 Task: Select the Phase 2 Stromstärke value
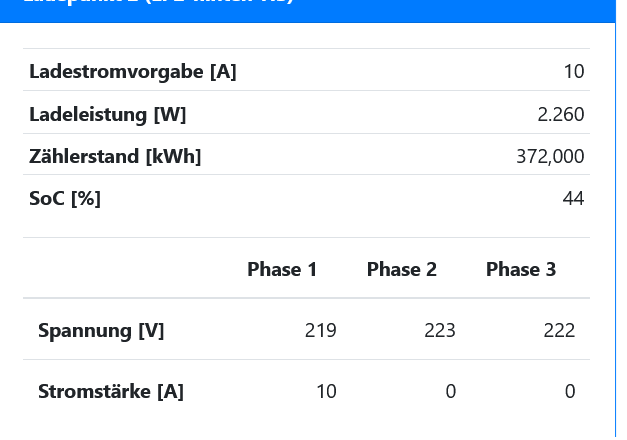(x=450, y=391)
